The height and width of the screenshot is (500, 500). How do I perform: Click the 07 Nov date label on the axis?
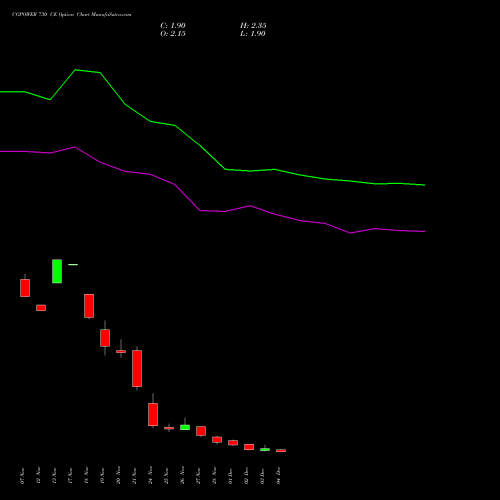click(x=22, y=476)
